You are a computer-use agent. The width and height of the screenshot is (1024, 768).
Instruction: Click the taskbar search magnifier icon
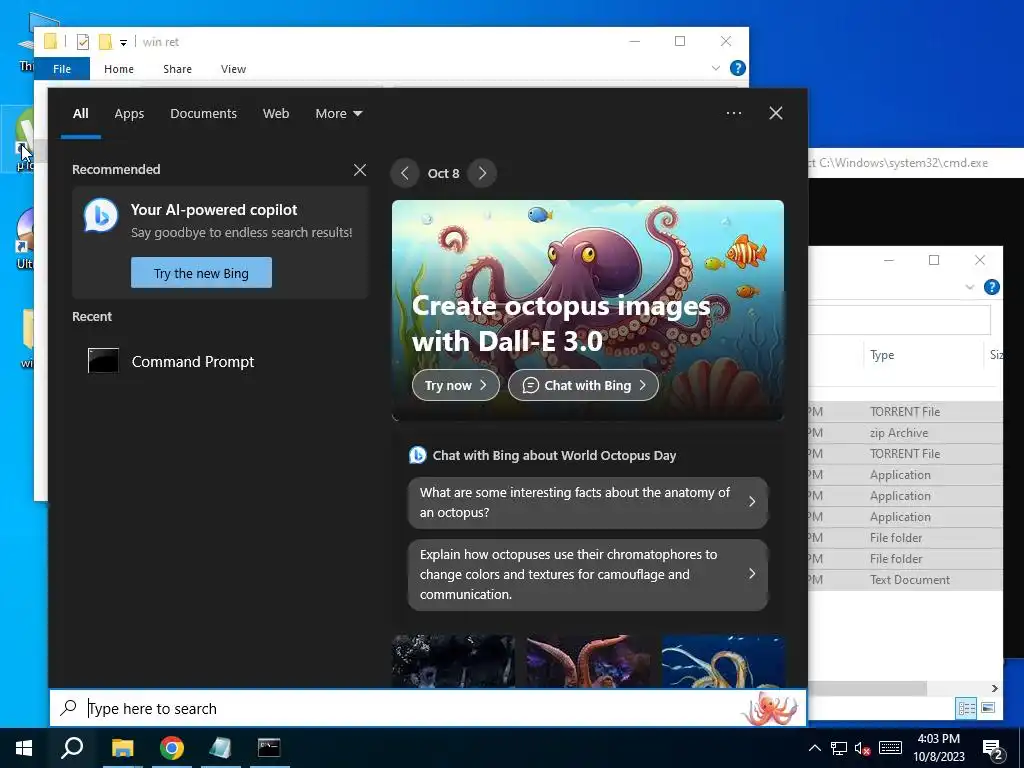[72, 748]
